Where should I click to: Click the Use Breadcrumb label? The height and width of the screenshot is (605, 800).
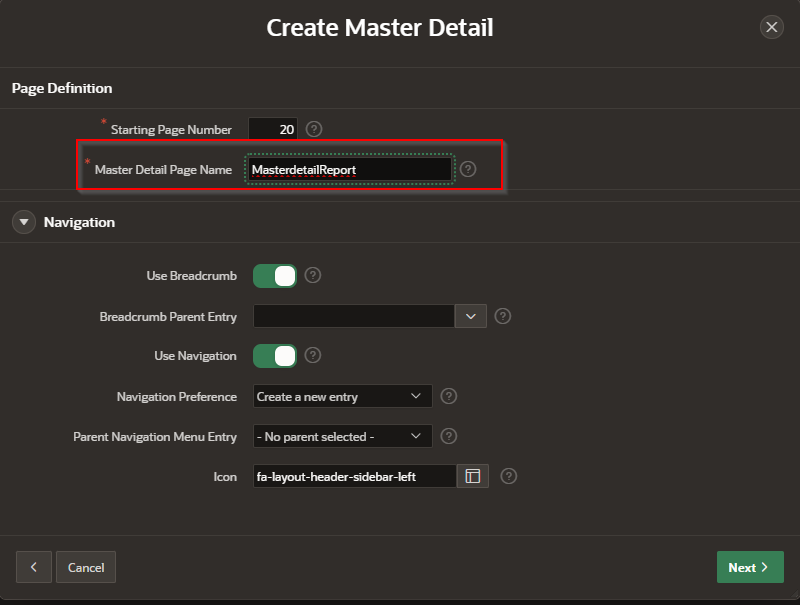[192, 276]
